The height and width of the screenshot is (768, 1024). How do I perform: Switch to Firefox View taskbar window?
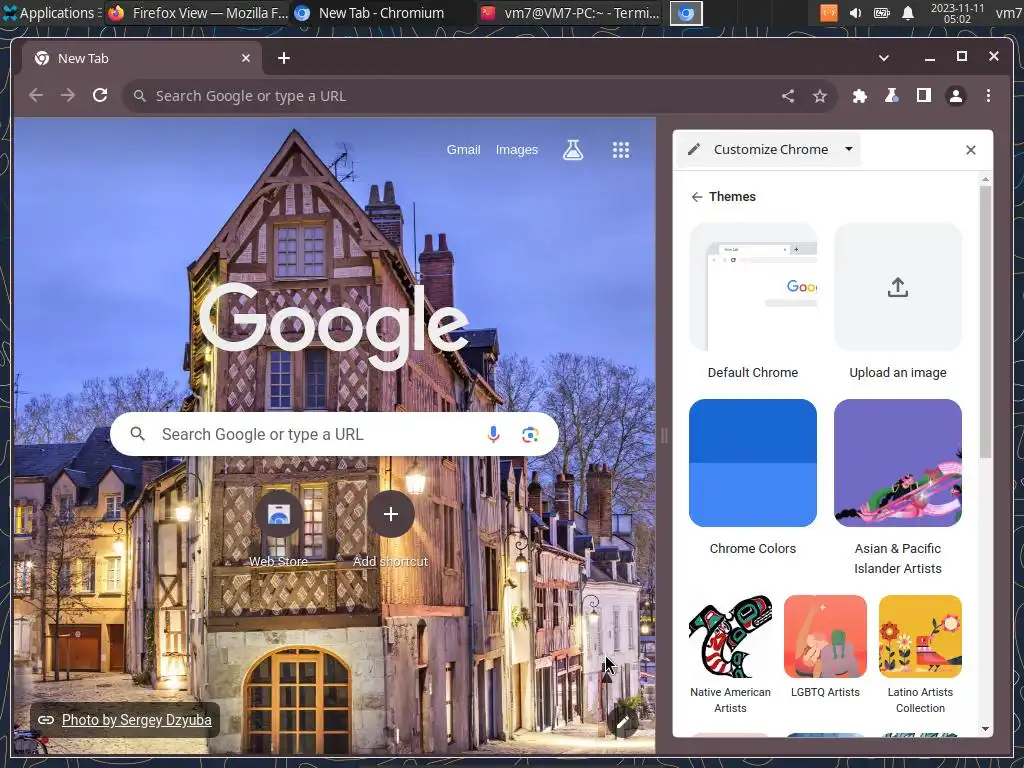coord(198,12)
